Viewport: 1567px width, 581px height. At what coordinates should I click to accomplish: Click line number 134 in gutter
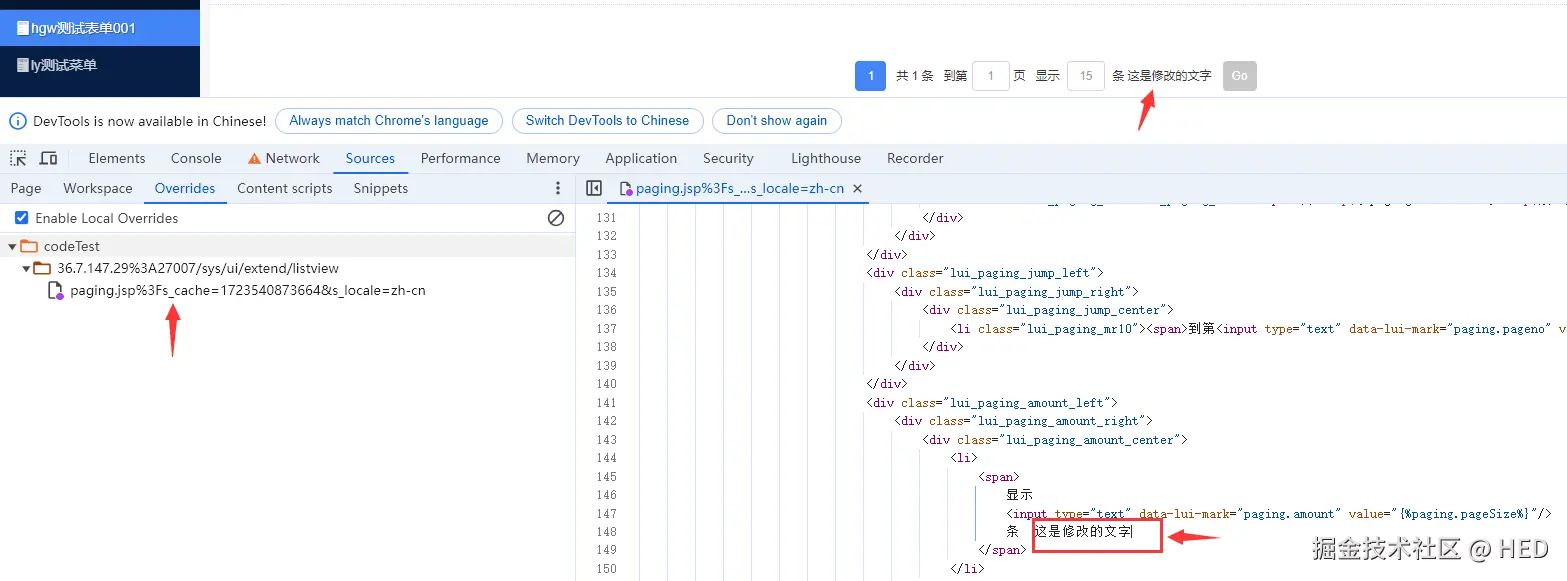click(606, 273)
